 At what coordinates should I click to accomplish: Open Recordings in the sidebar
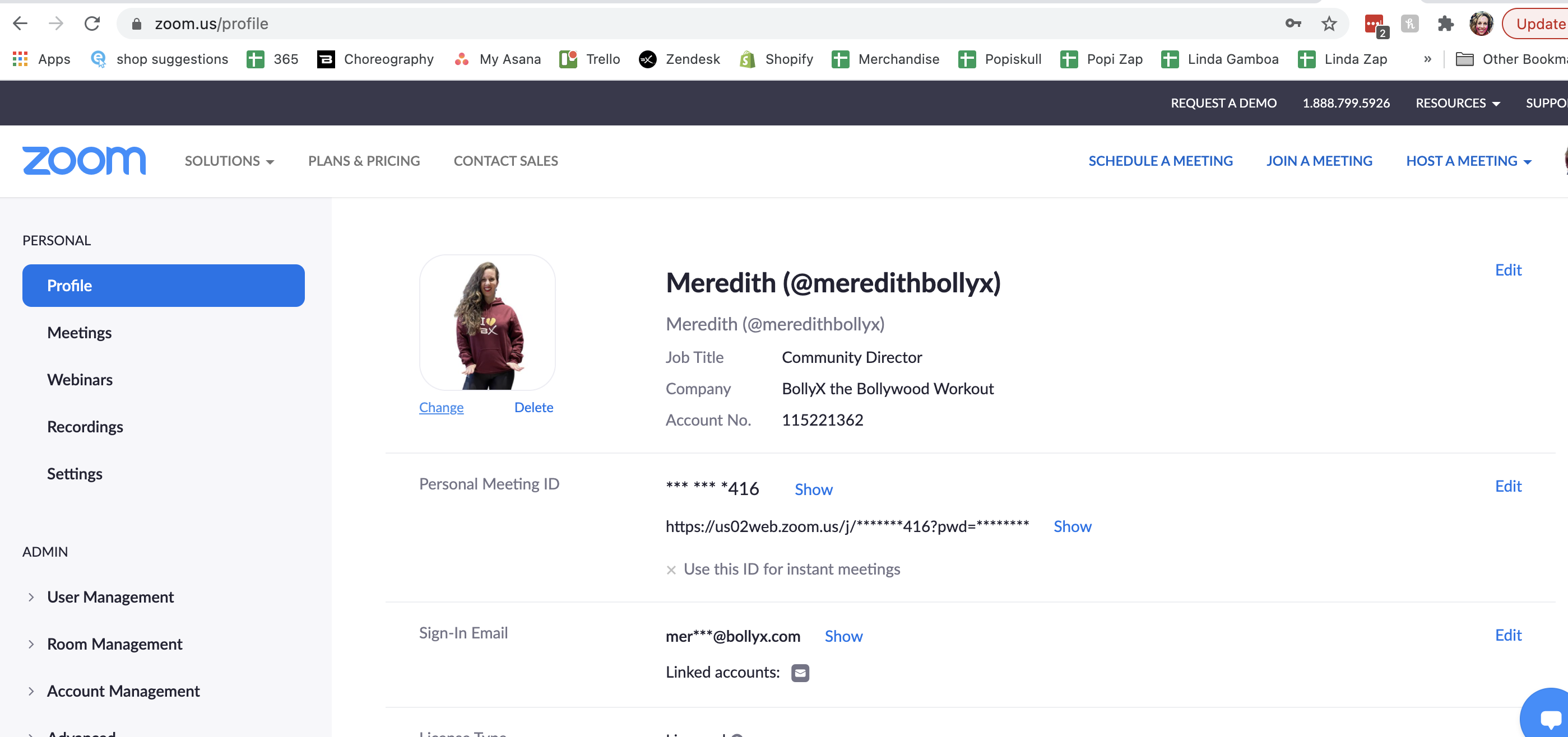(85, 426)
